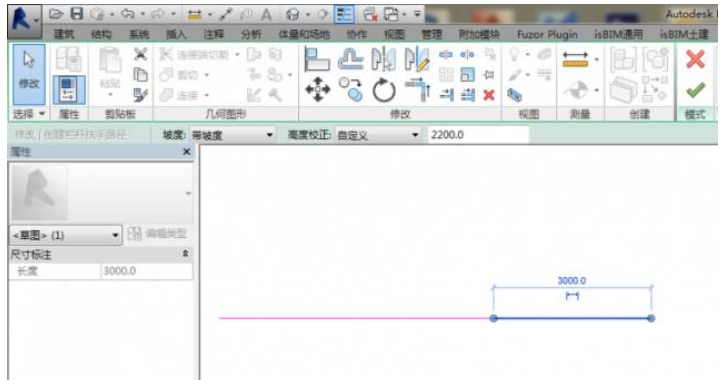Click the Aligned Dimension icon in quick access toolbar
This screenshot has height=386, width=725.
tap(195, 15)
